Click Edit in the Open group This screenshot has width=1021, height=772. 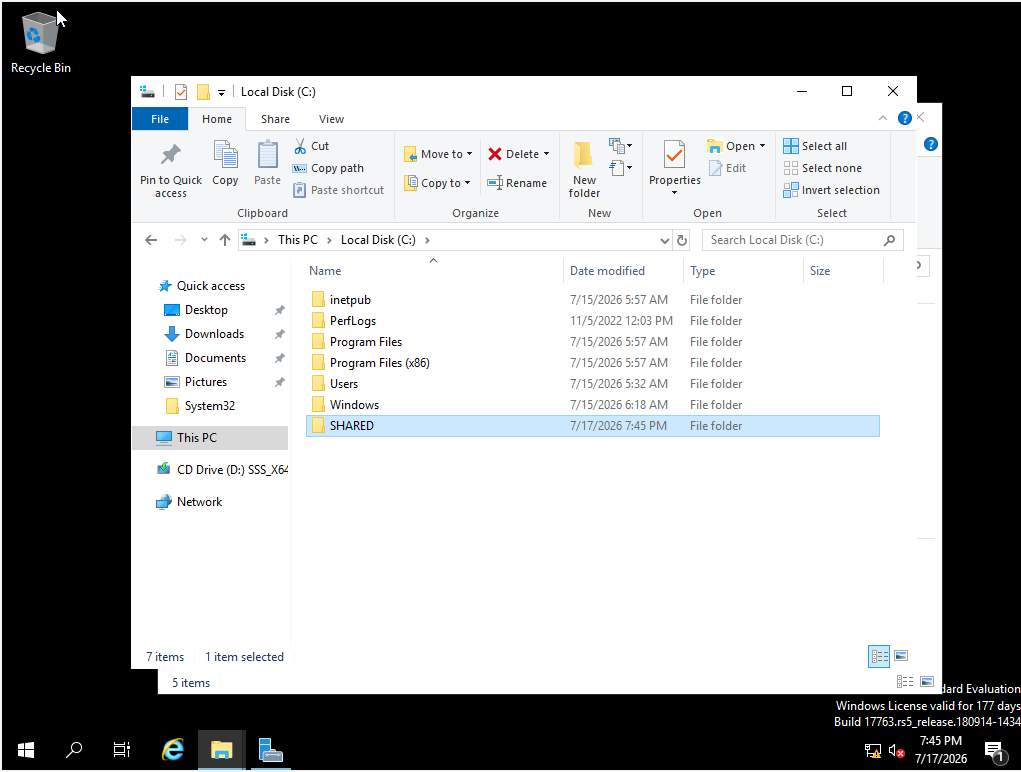tap(727, 168)
